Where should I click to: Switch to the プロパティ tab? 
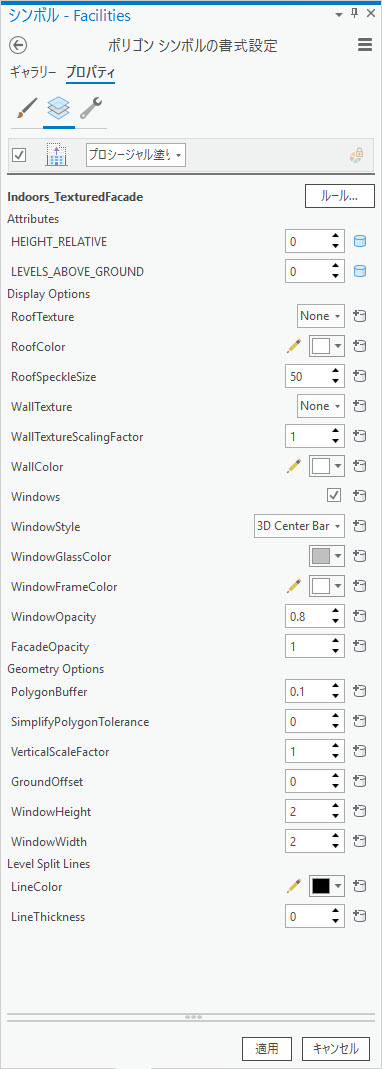(90, 72)
